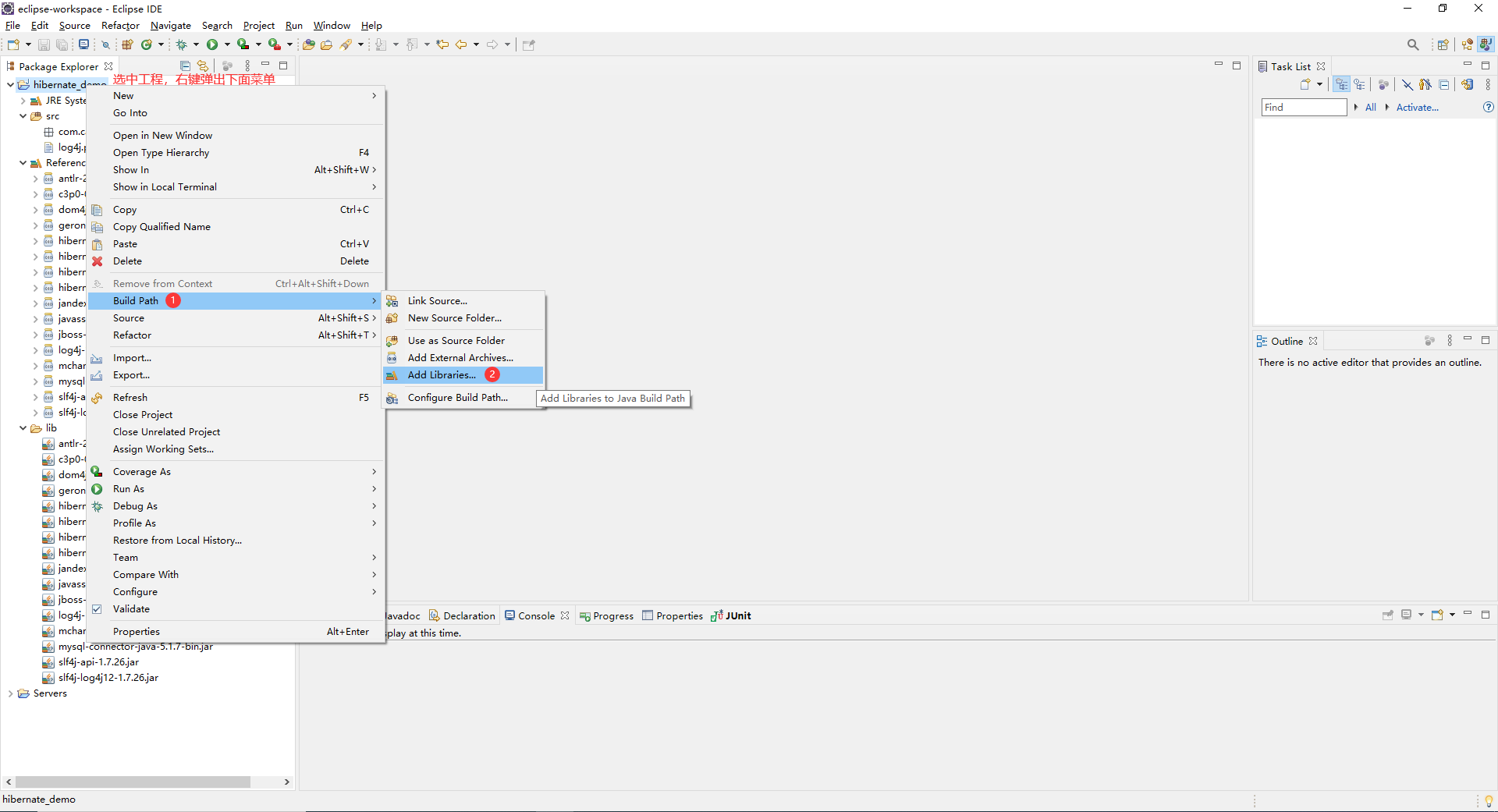Open the Navigate menu
This screenshot has height=812, width=1498.
170,25
